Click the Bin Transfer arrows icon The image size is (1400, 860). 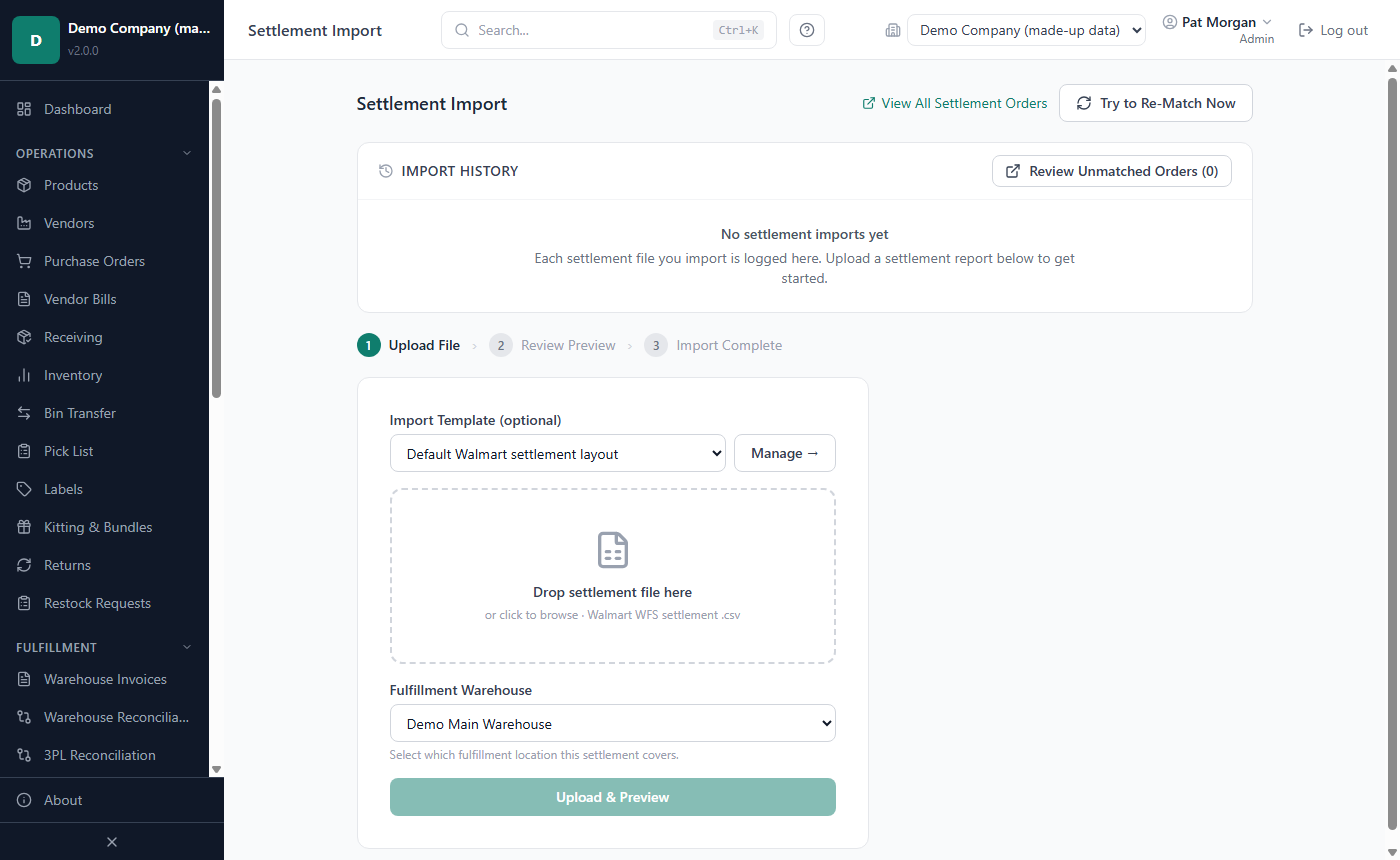[24, 413]
